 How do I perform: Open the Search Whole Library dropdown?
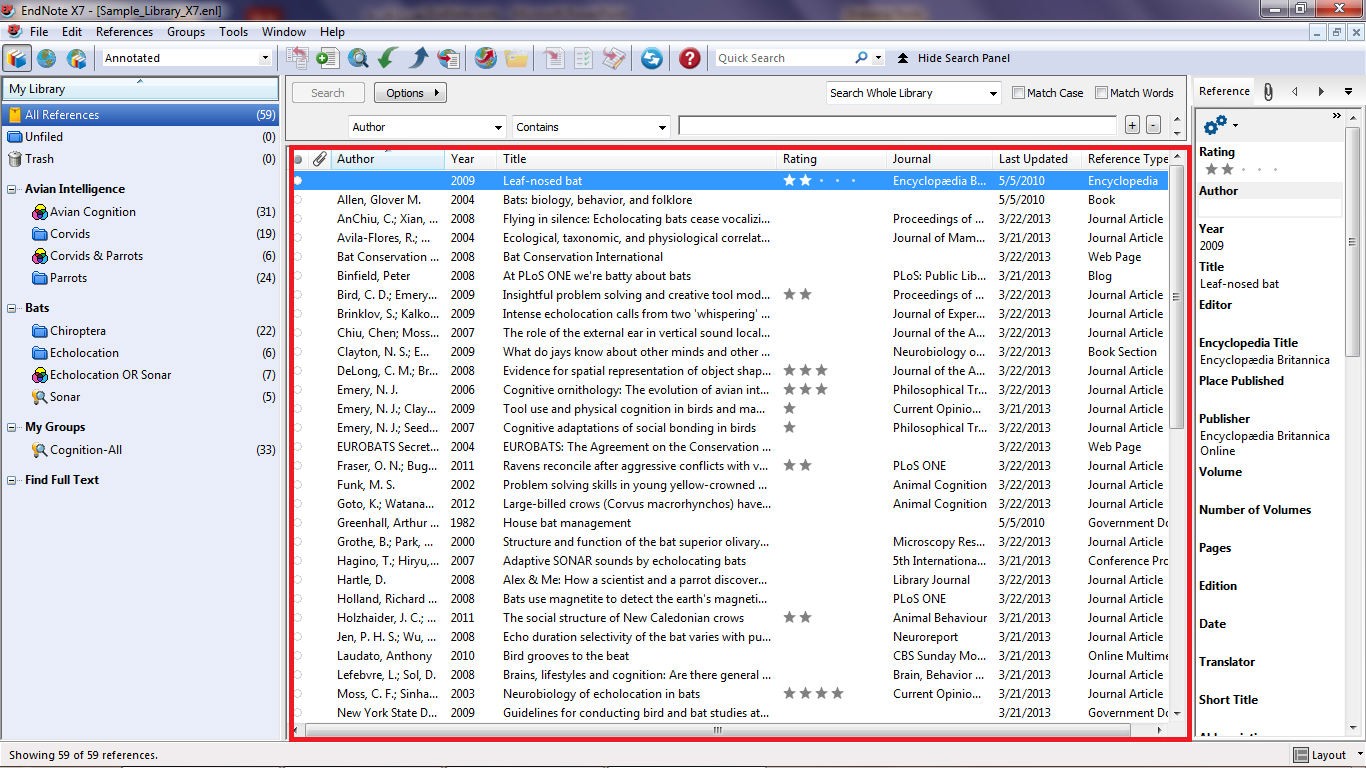coord(993,93)
